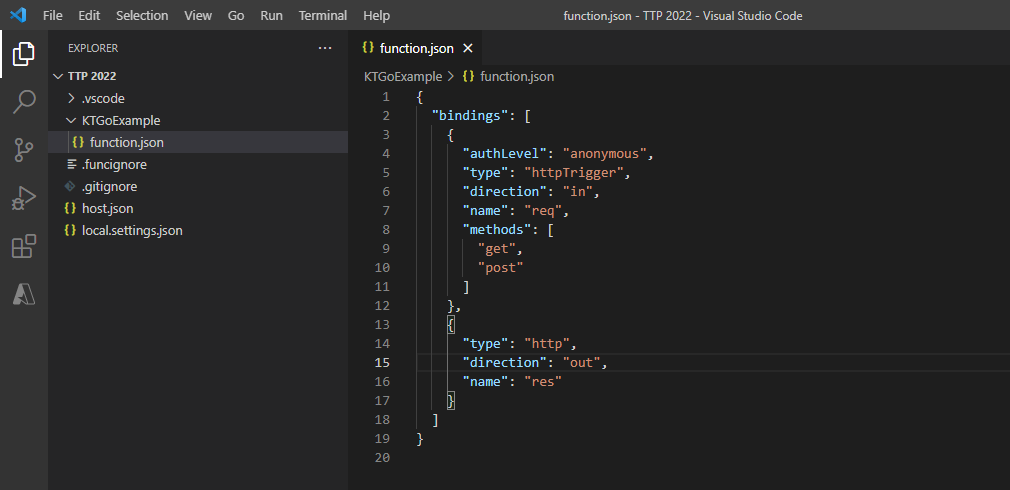Click the braces icon beside local.settings.json

coord(70,231)
